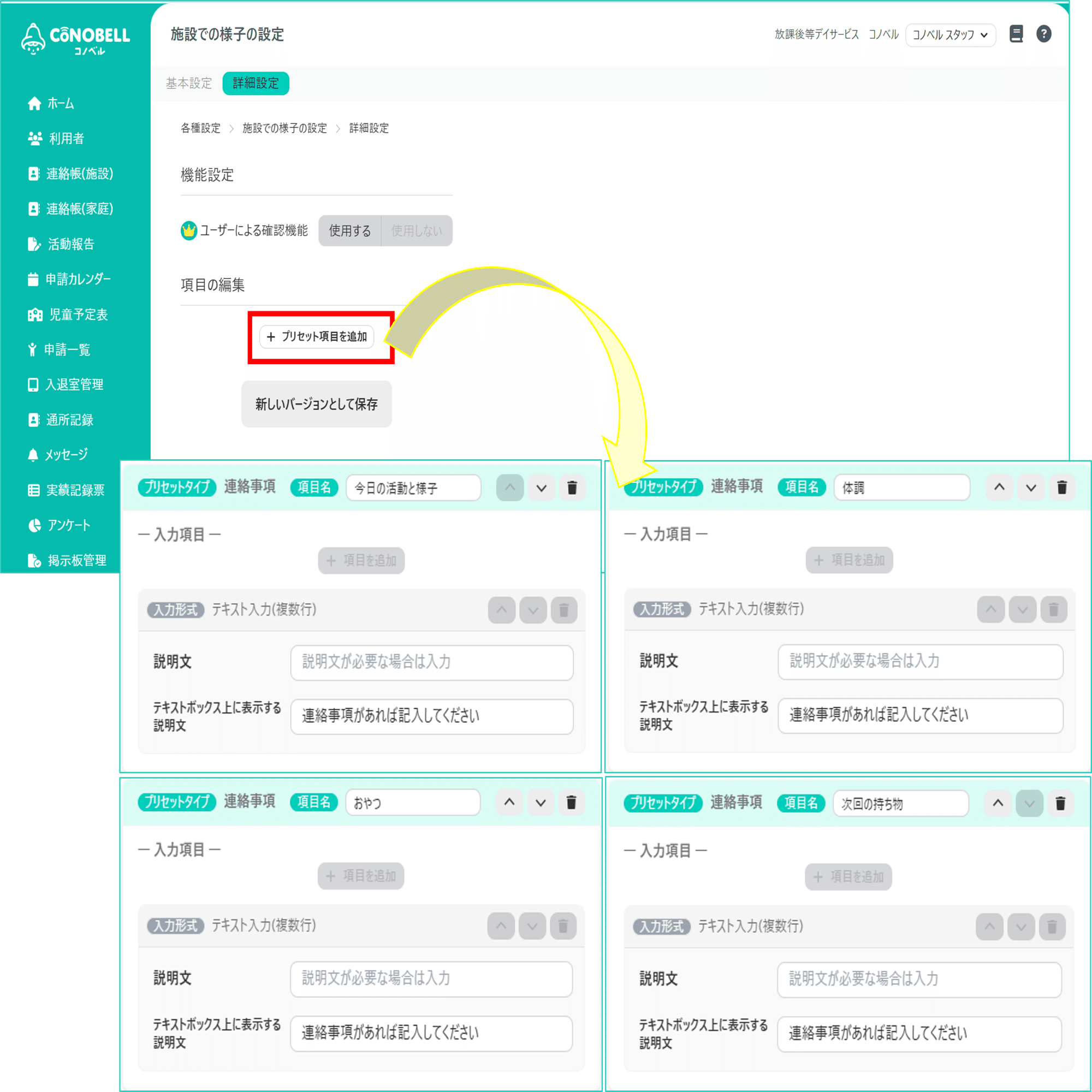Move 次回の持ち物 up with its chevron
Image resolution: width=1092 pixels, height=1092 pixels.
998,803
